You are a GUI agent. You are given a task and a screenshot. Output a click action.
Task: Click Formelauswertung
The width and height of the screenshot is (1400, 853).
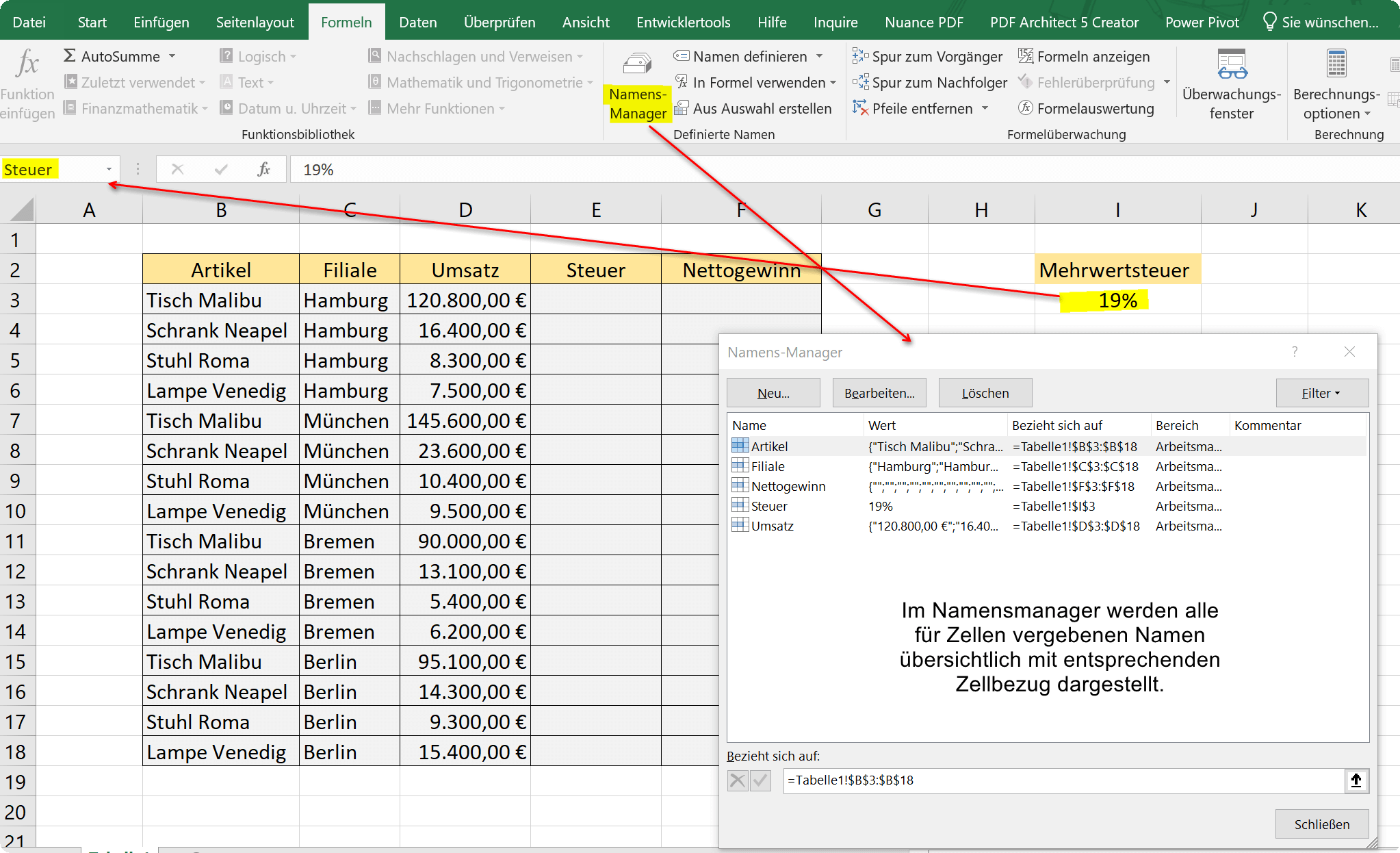pyautogui.click(x=1087, y=108)
